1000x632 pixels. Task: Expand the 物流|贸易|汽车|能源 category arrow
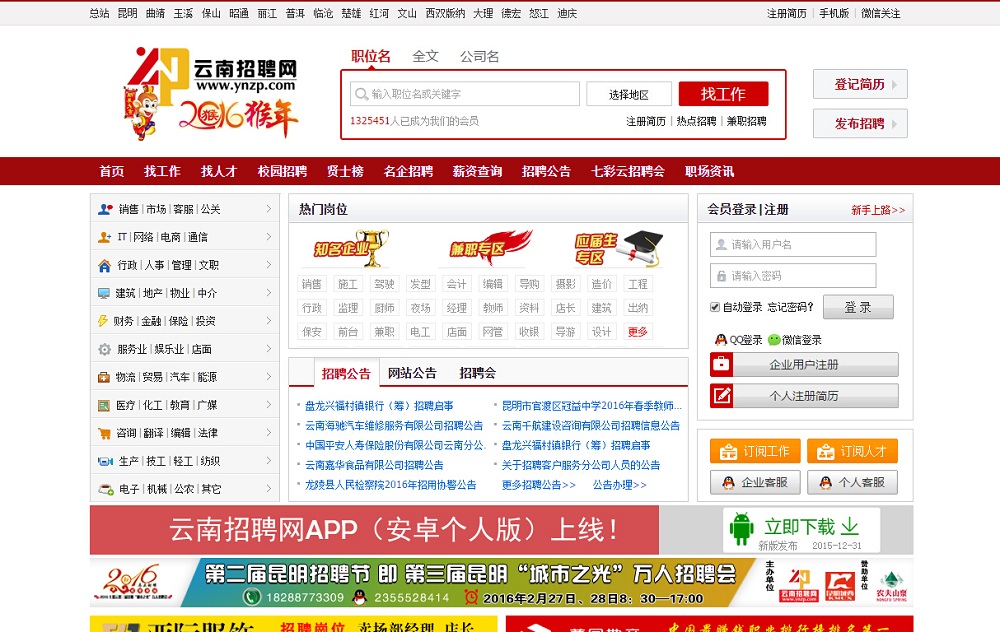pyautogui.click(x=268, y=377)
